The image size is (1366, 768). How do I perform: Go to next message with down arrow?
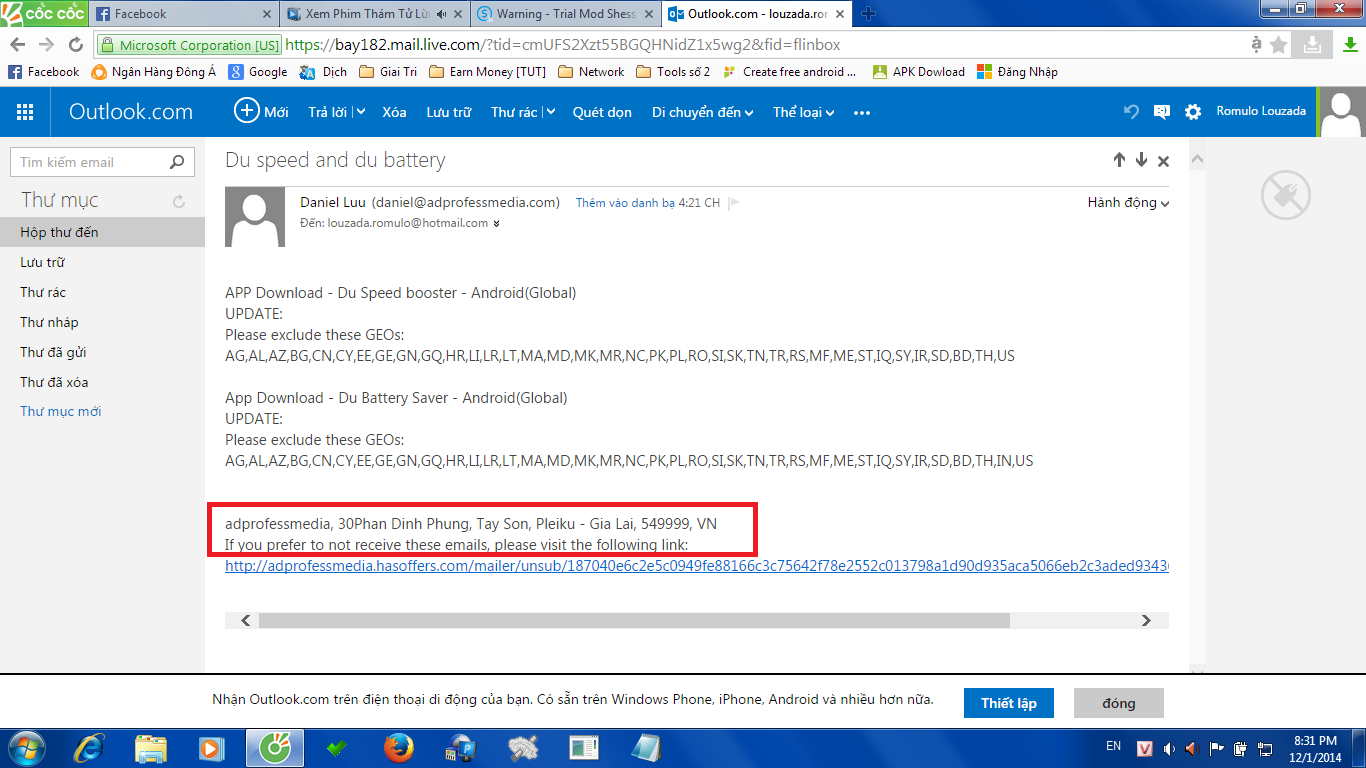[1141, 160]
